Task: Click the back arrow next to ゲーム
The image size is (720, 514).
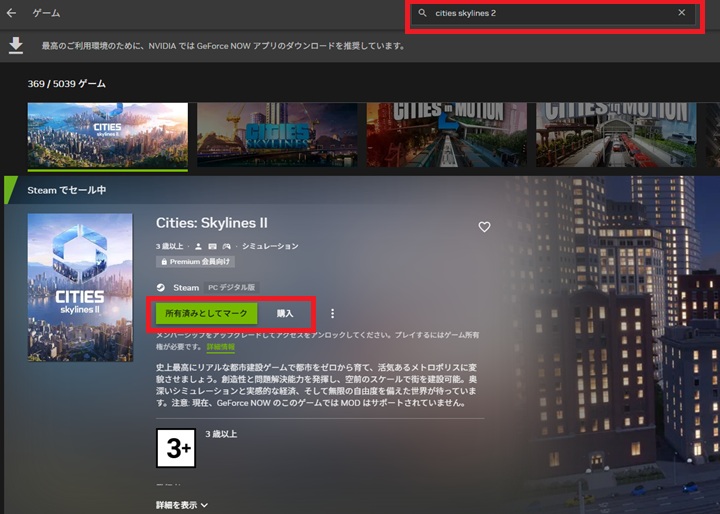Action: click(x=11, y=14)
